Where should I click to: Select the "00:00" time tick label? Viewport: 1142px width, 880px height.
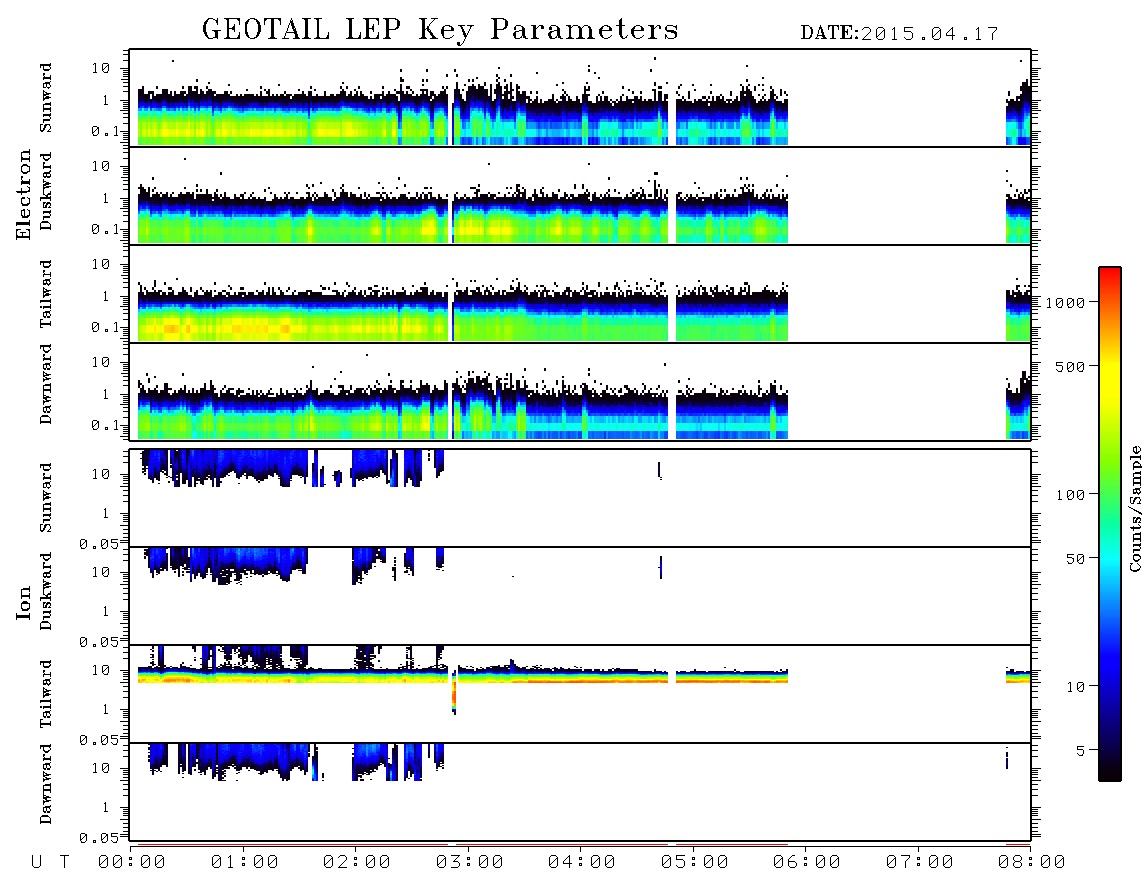132,863
